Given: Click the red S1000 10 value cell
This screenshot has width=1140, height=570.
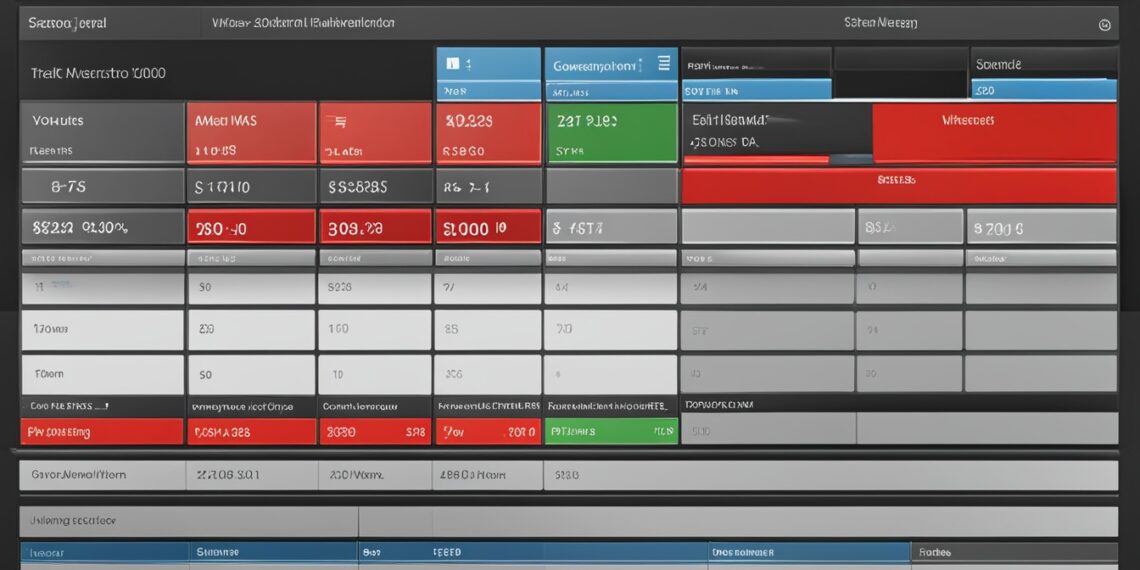Looking at the screenshot, I should (488, 226).
